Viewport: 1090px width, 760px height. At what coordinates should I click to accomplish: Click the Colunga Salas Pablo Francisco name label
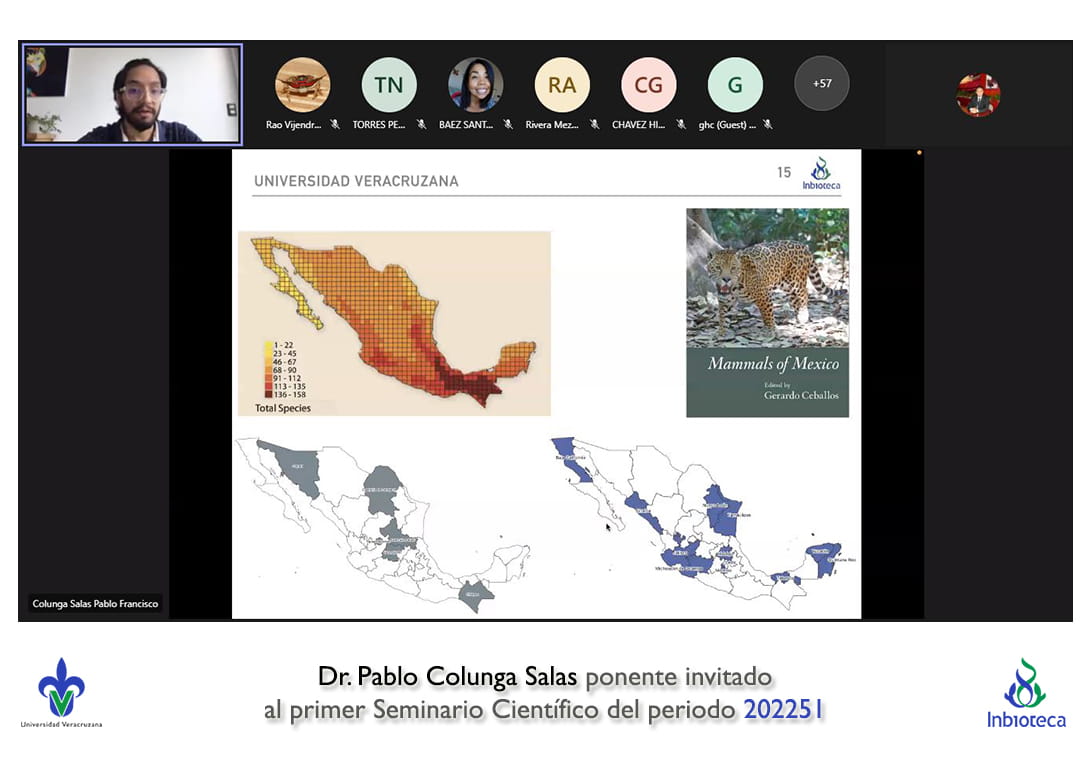tap(95, 604)
